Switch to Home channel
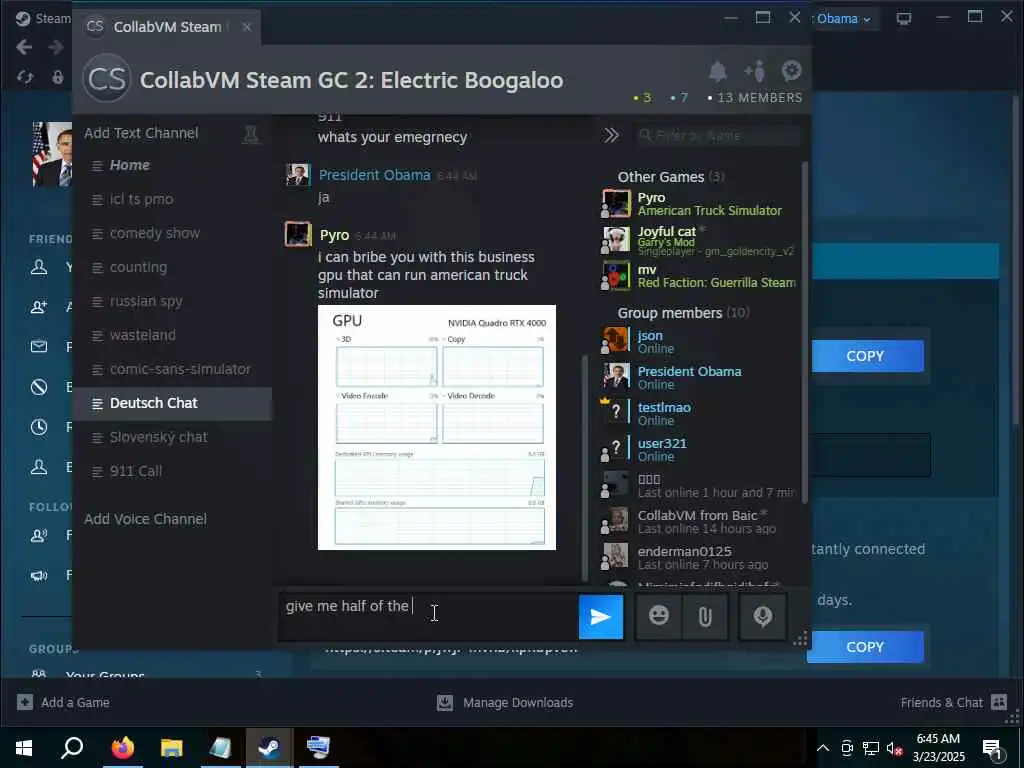The width and height of the screenshot is (1024, 768). 172,165
